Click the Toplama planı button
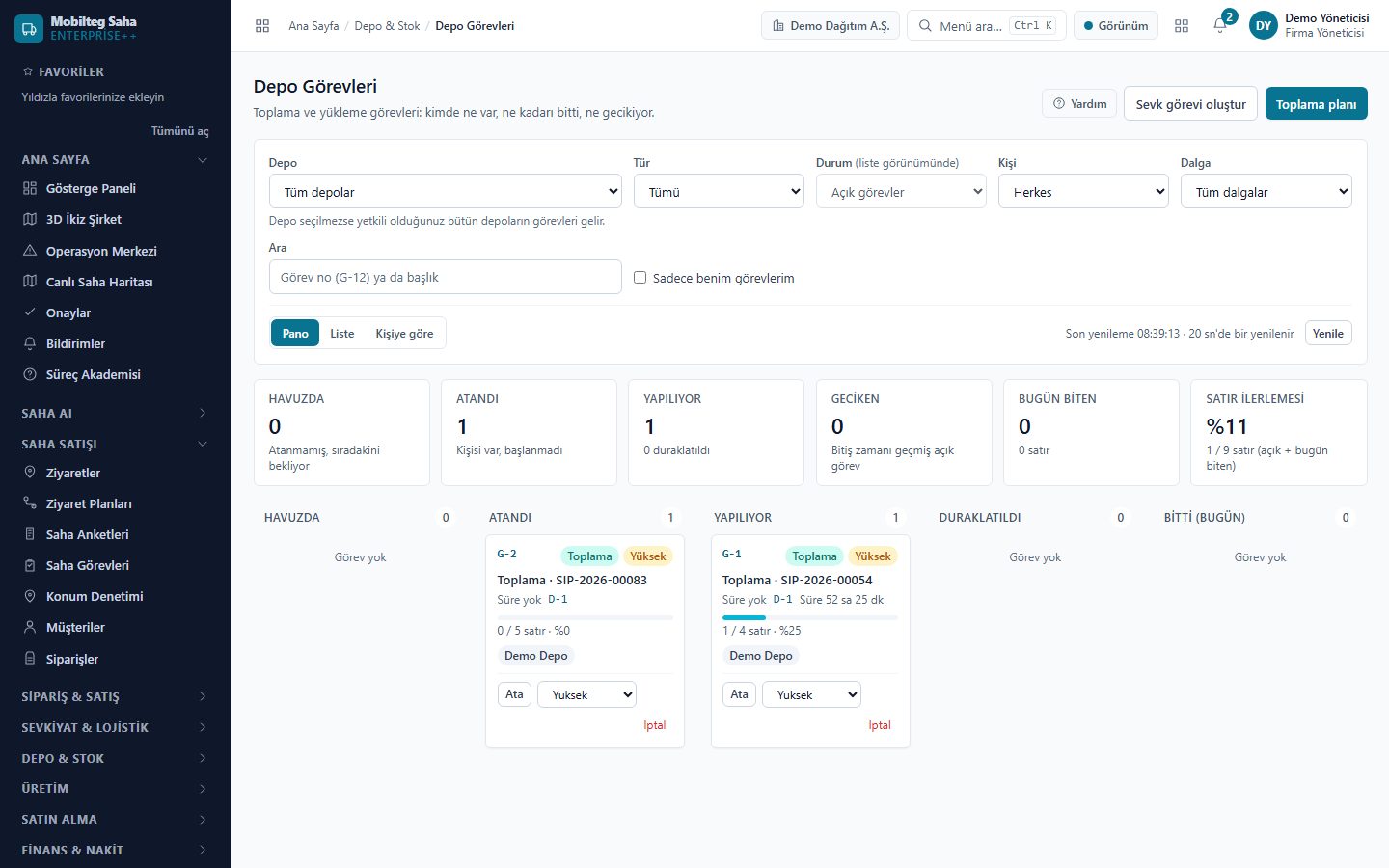Image resolution: width=1389 pixels, height=868 pixels. [x=1316, y=104]
